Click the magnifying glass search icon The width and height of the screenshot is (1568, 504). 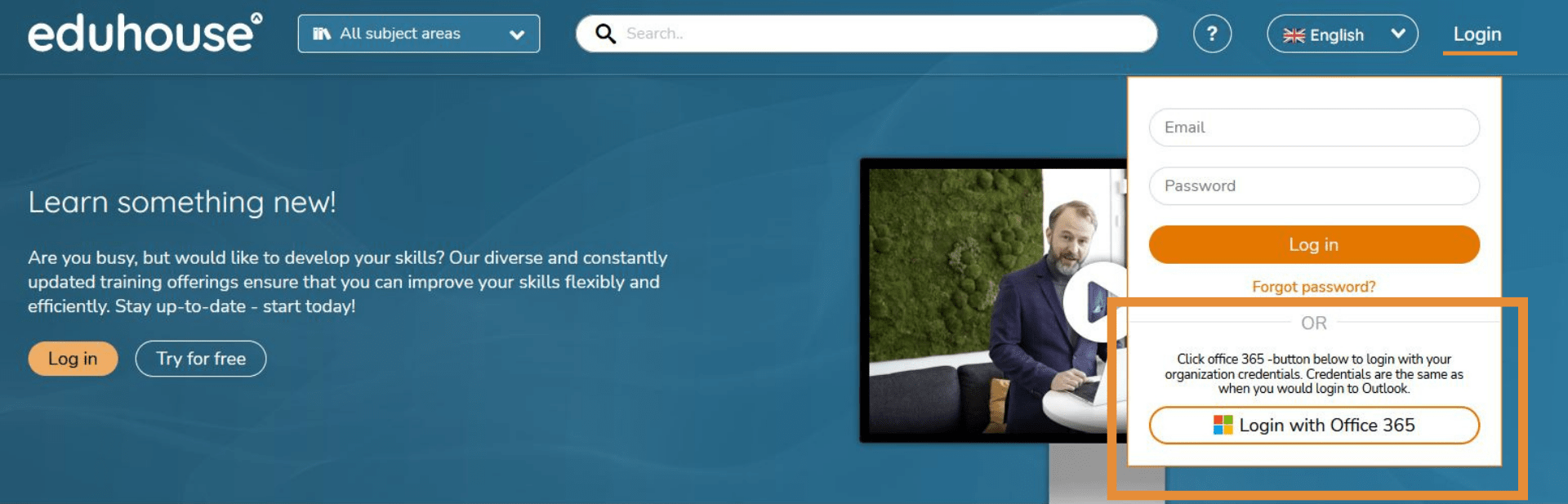click(605, 33)
